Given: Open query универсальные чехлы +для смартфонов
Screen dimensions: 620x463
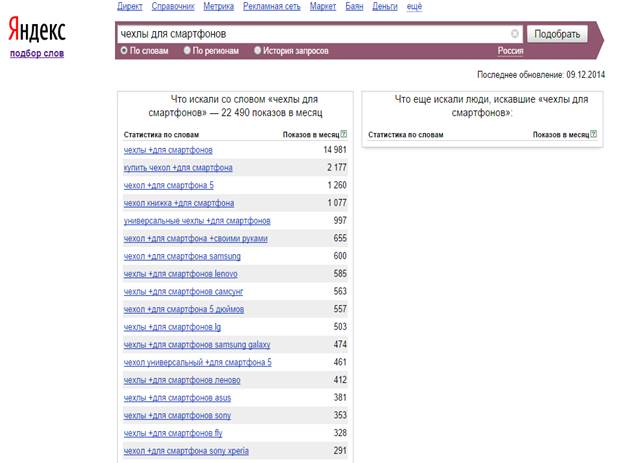Looking at the screenshot, I should pos(197,221).
